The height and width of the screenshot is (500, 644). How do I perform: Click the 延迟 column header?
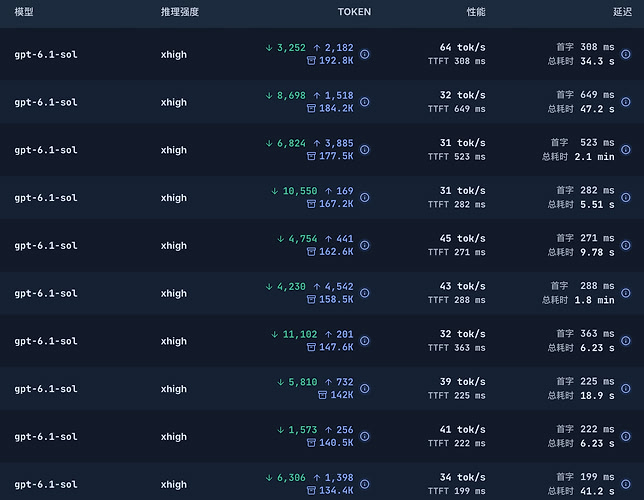click(x=623, y=12)
